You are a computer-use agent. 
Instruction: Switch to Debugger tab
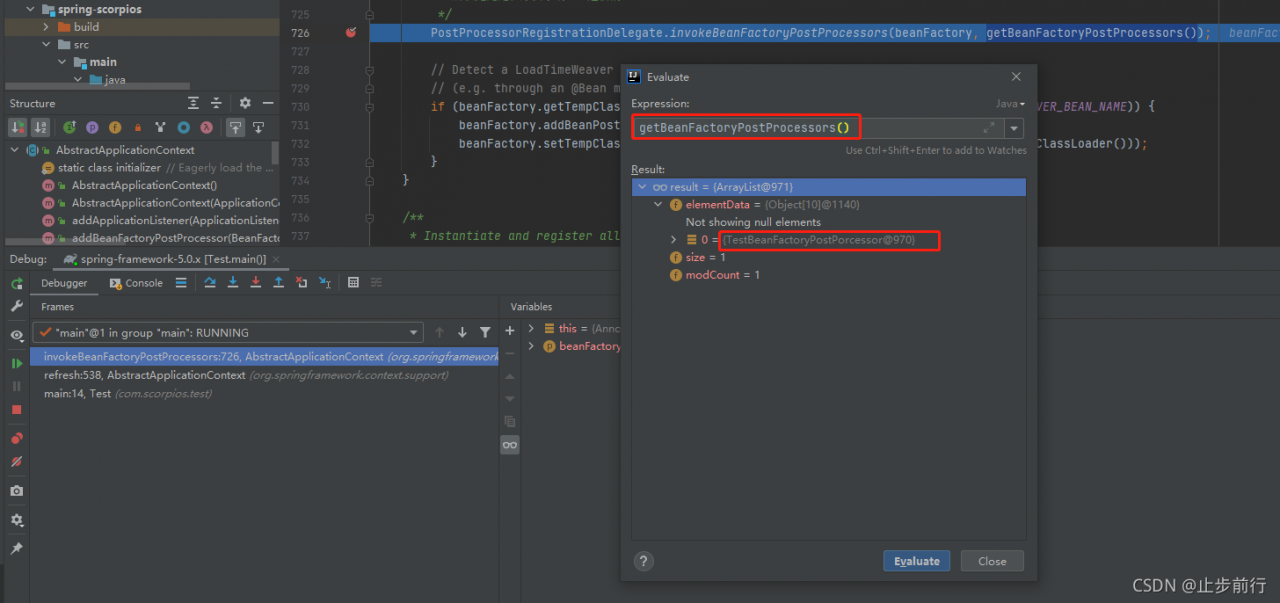(64, 283)
